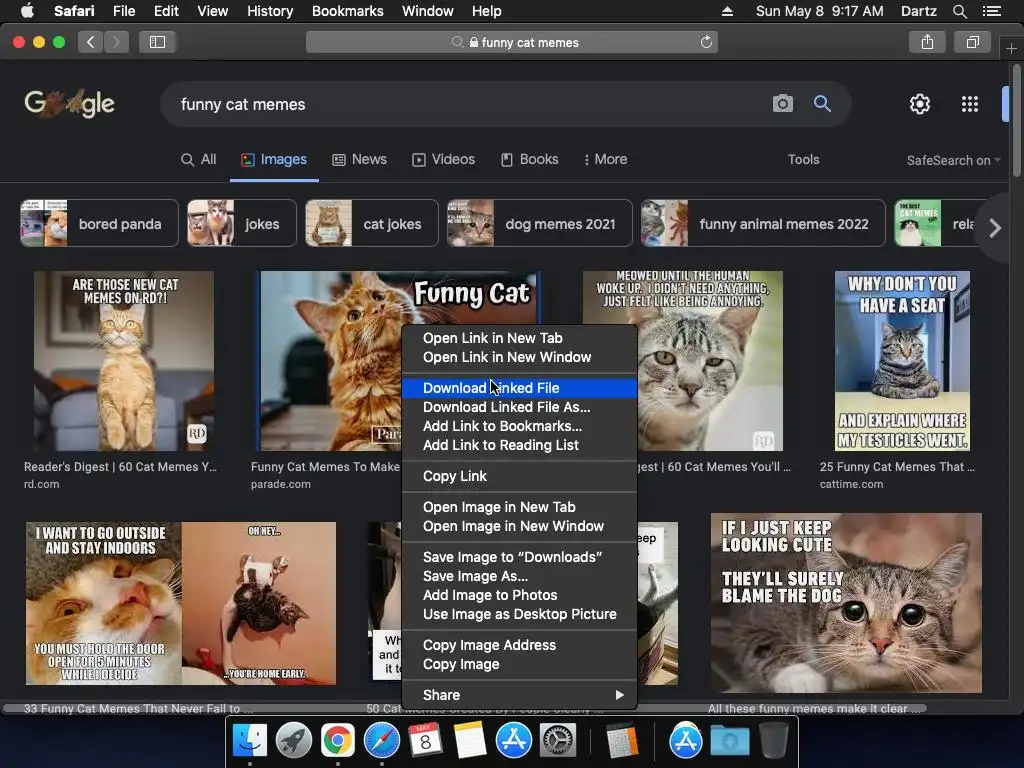Search by image with the camera icon
1024x768 pixels.
(782, 104)
